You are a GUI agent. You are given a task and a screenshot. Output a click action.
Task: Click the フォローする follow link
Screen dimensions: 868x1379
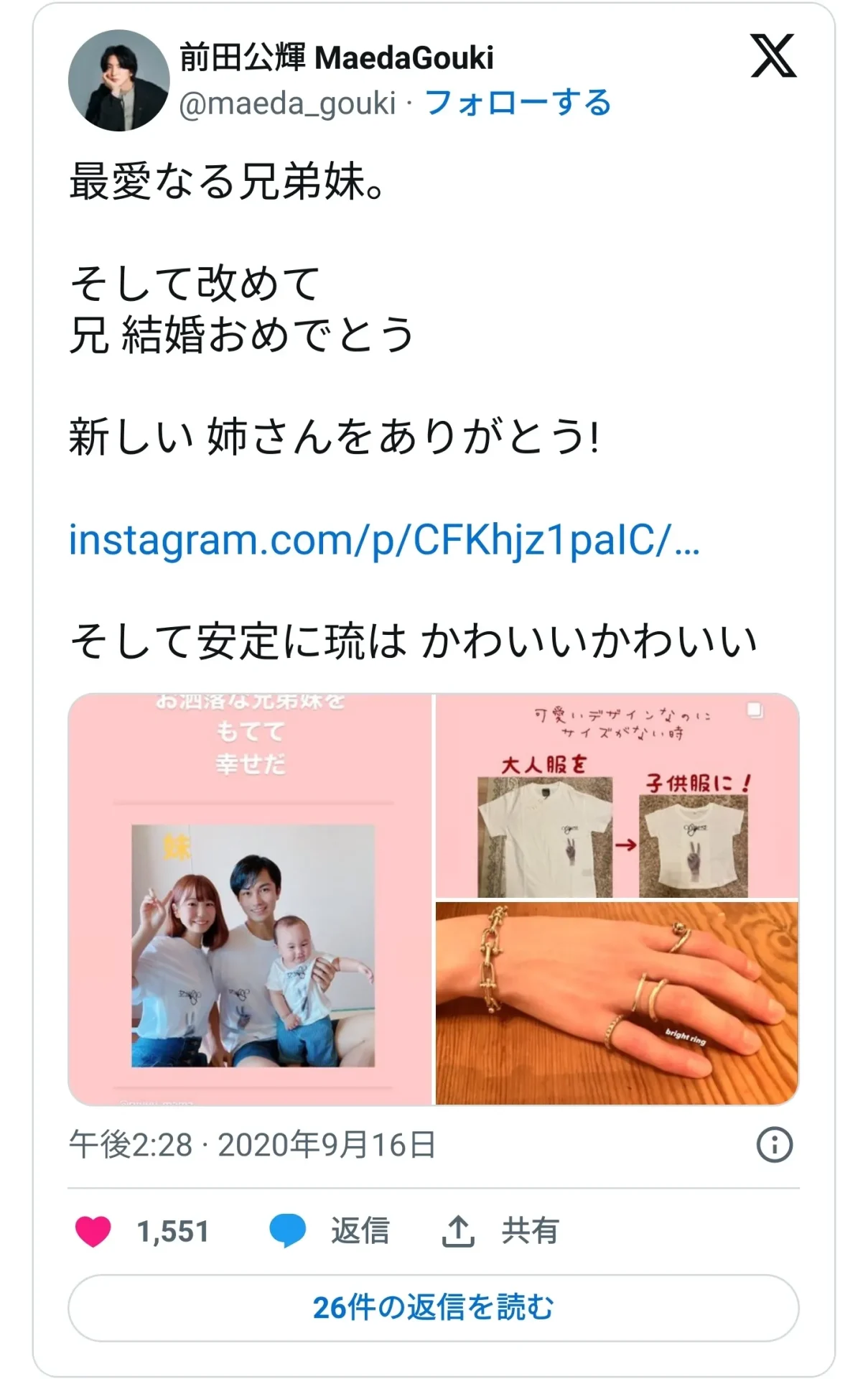518,103
